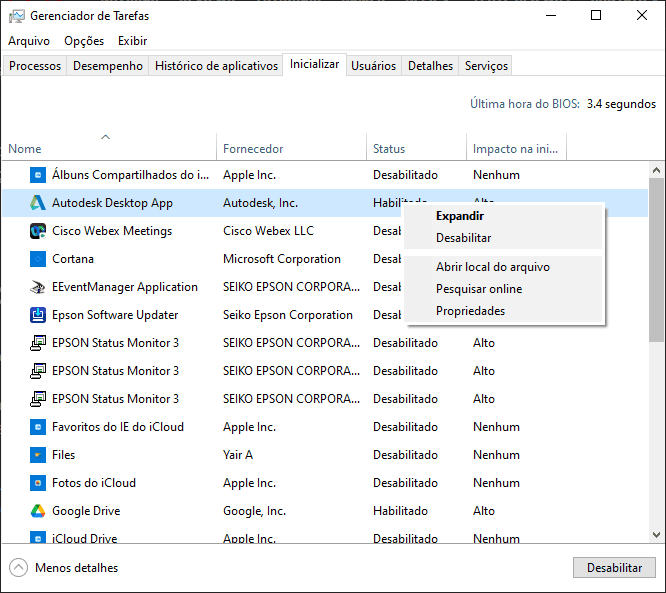The image size is (666, 593).
Task: Select the Epson Software Updater name
Action: tap(115, 315)
